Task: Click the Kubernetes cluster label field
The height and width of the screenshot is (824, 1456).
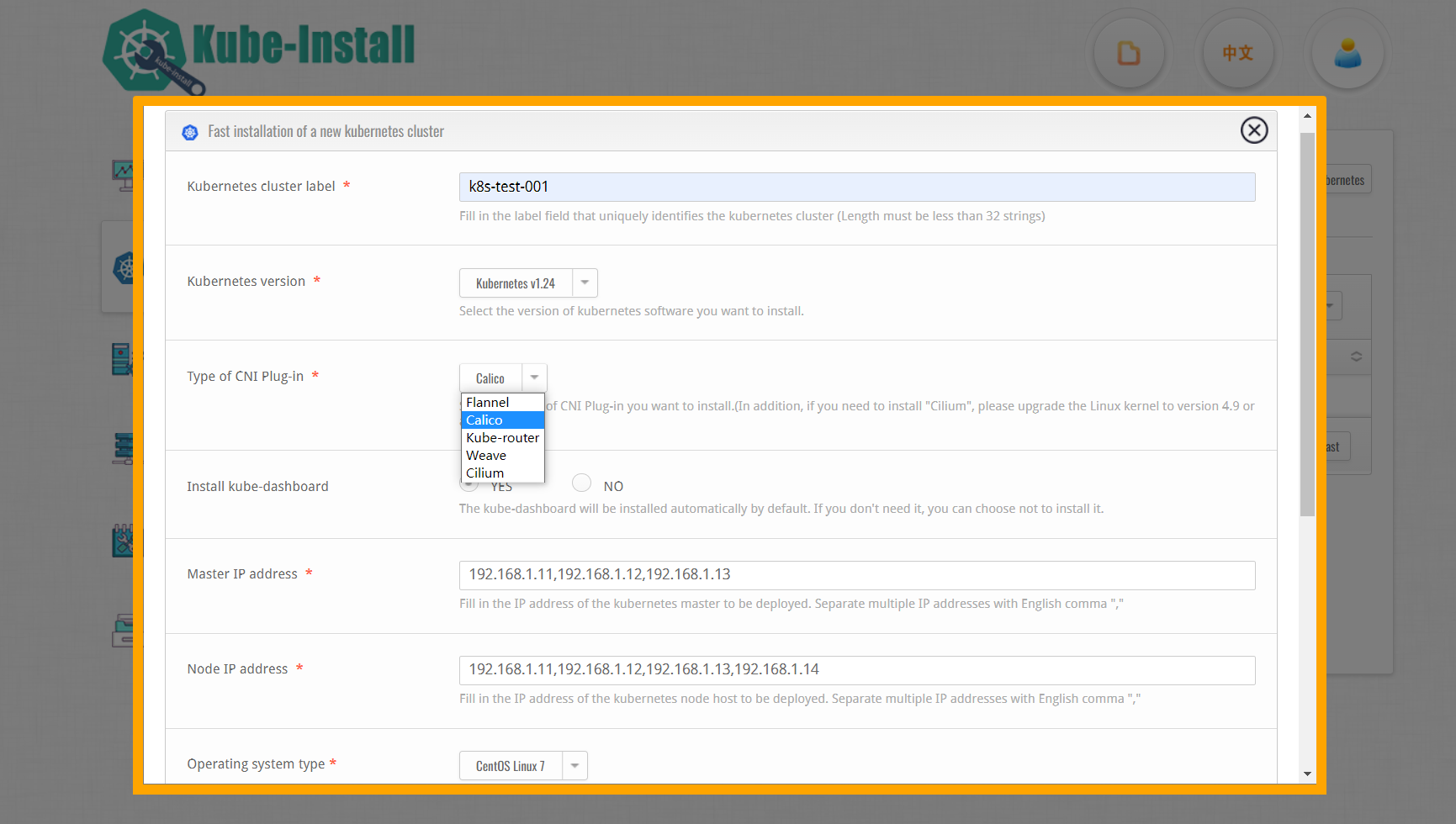Action: (857, 187)
